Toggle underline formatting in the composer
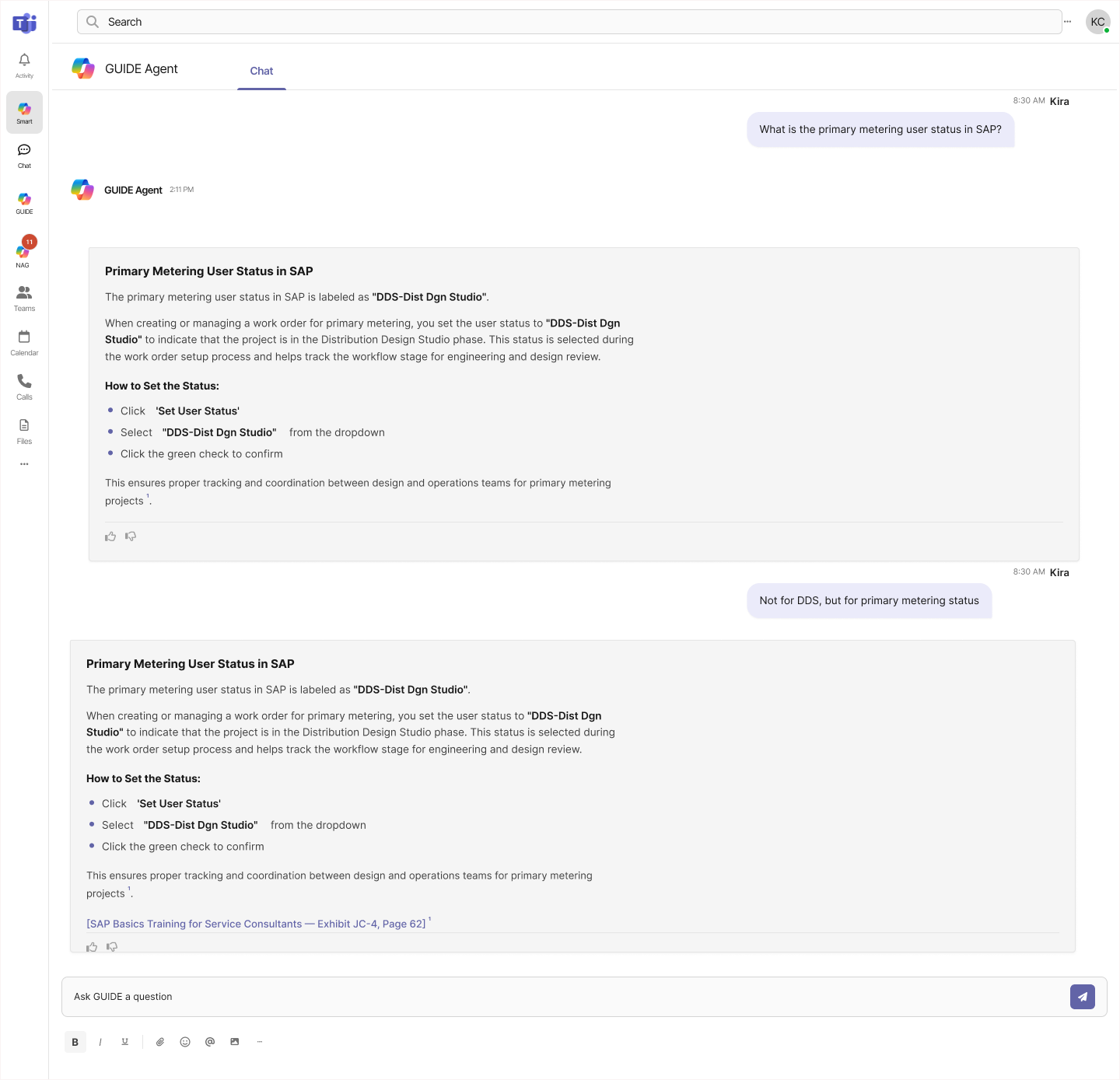The width and height of the screenshot is (1120, 1080). pyautogui.click(x=125, y=1042)
